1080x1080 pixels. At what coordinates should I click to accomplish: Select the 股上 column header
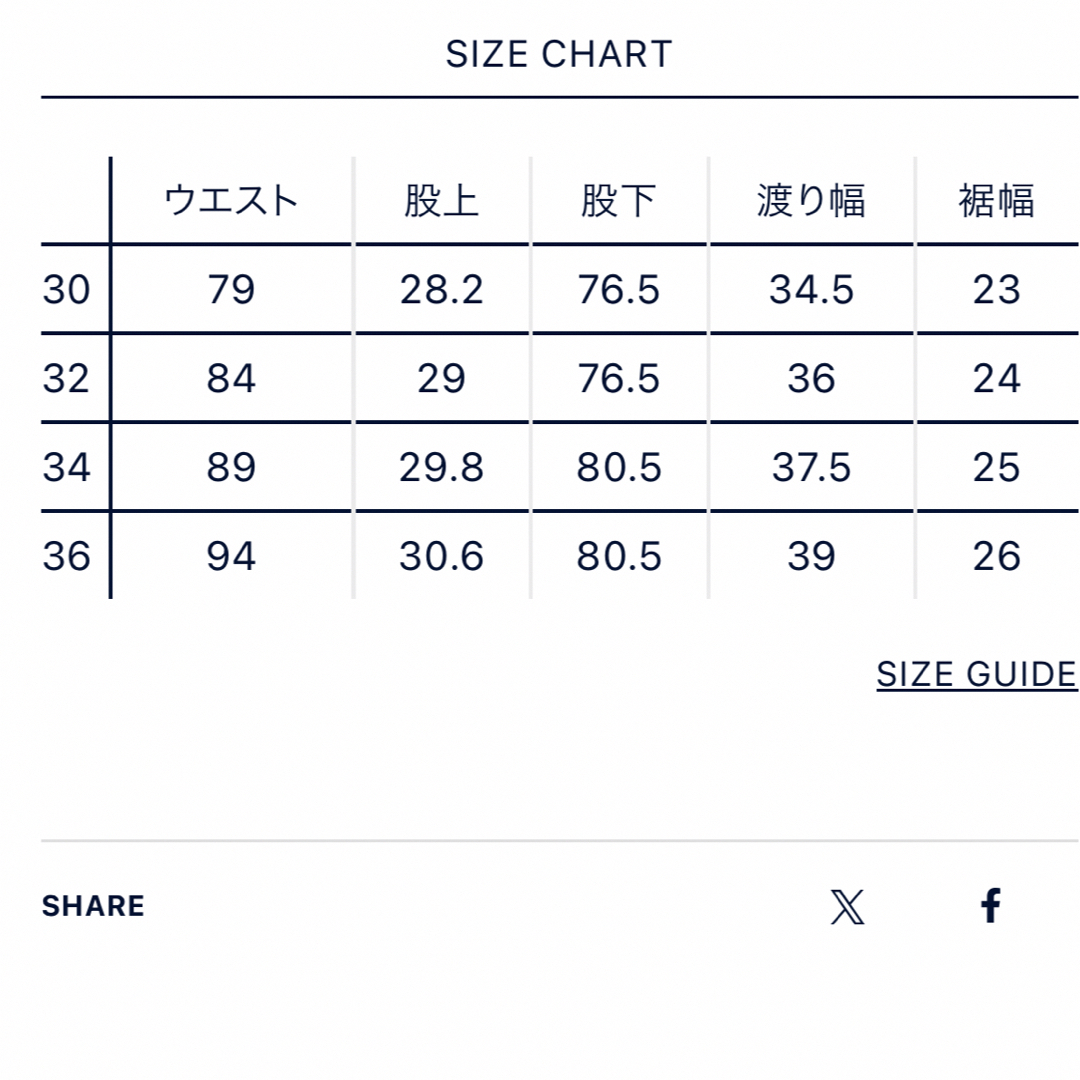[x=442, y=201]
